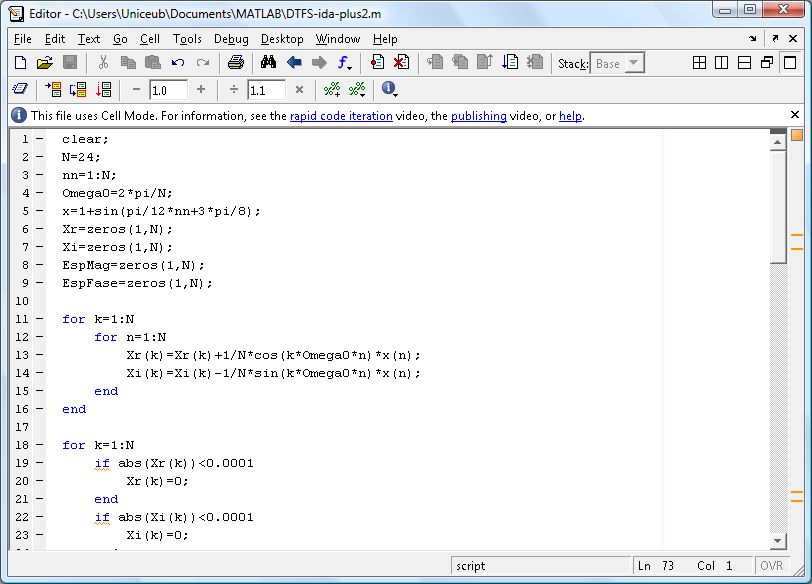
Task: Split editor windows top and bottom
Action: point(744,63)
